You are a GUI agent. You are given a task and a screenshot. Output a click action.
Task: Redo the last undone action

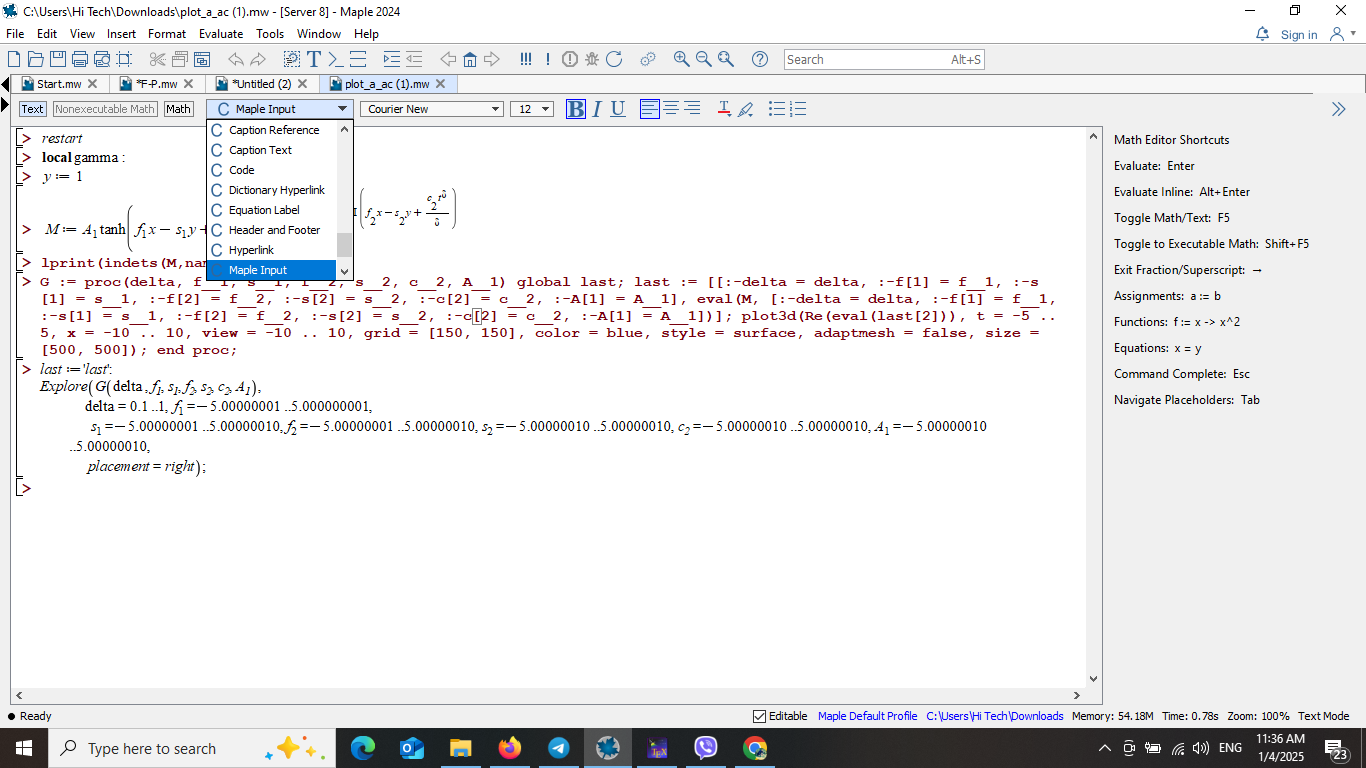[258, 59]
